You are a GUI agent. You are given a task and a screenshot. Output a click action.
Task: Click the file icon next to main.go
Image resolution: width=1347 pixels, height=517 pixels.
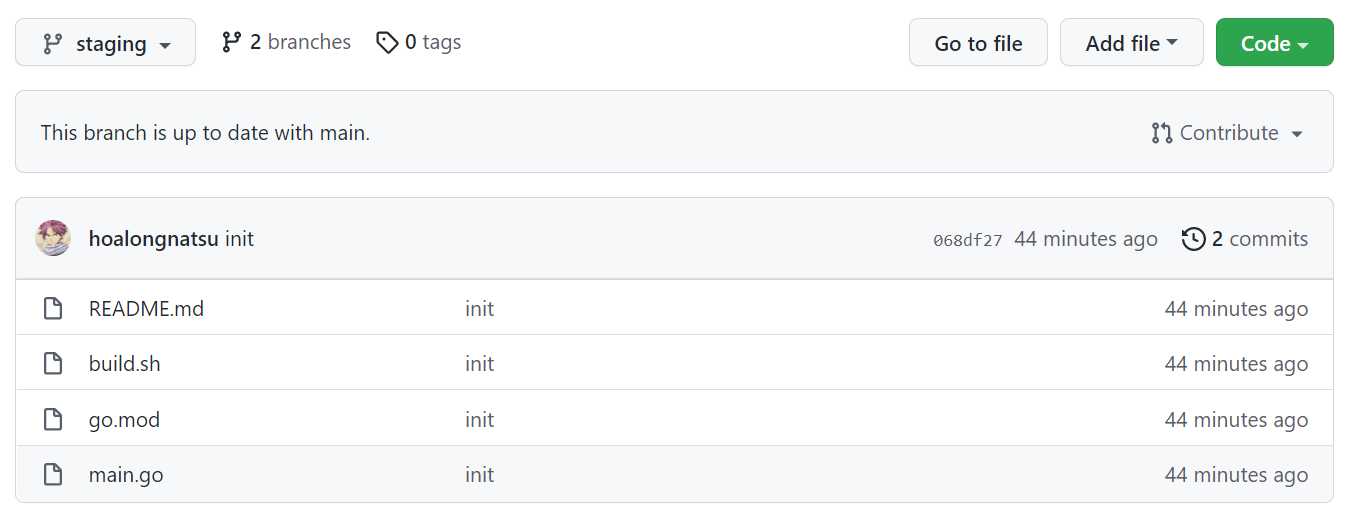(53, 475)
